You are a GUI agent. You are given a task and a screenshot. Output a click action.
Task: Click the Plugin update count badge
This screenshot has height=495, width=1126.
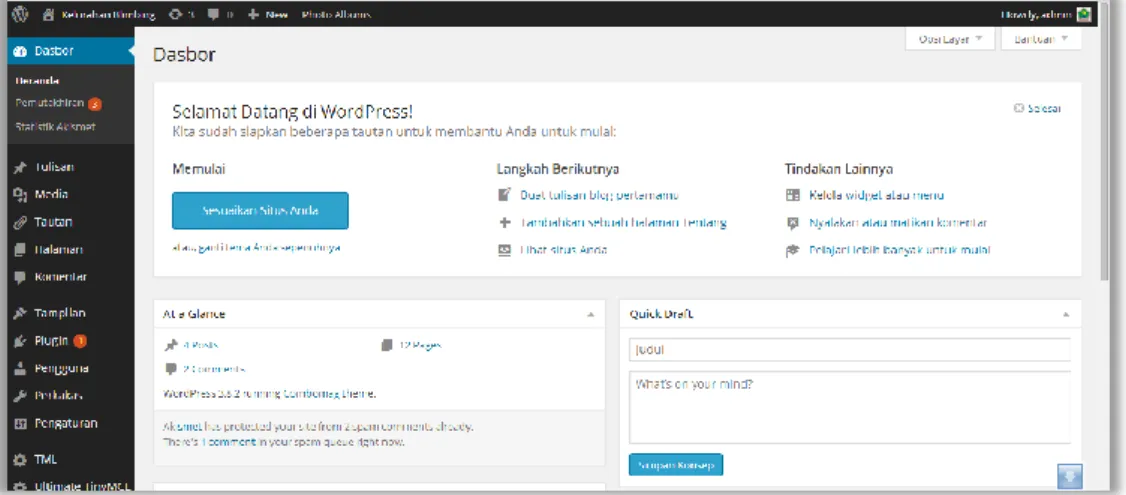pyautogui.click(x=80, y=341)
